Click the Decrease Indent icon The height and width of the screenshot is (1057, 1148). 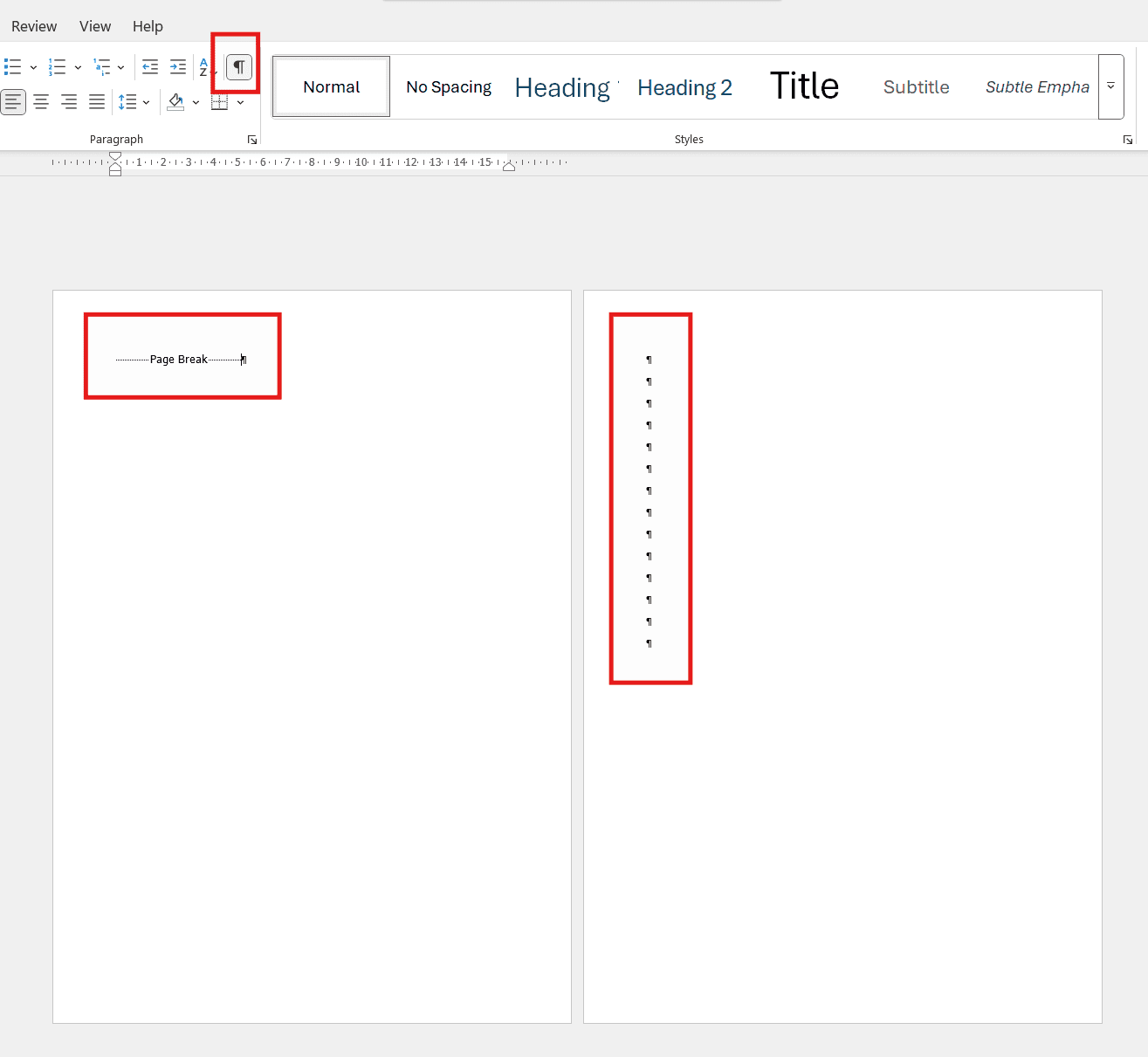coord(149,66)
